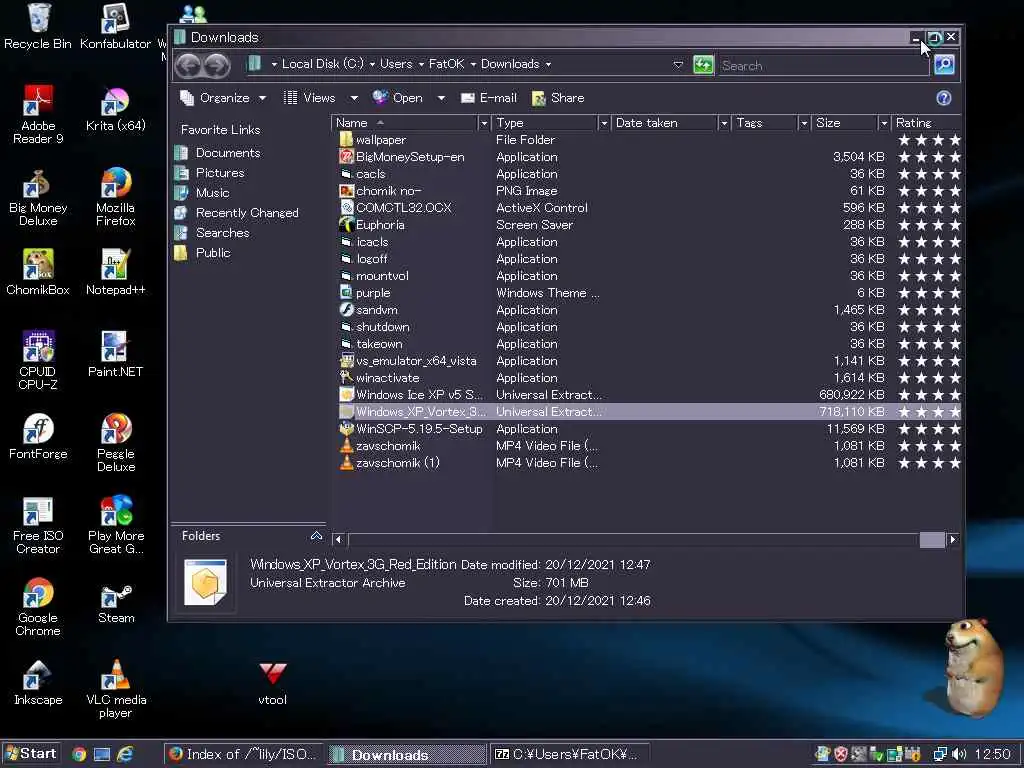Image resolution: width=1024 pixels, height=768 pixels.
Task: Open CPUID CPU-Z shortcut
Action: tap(38, 360)
